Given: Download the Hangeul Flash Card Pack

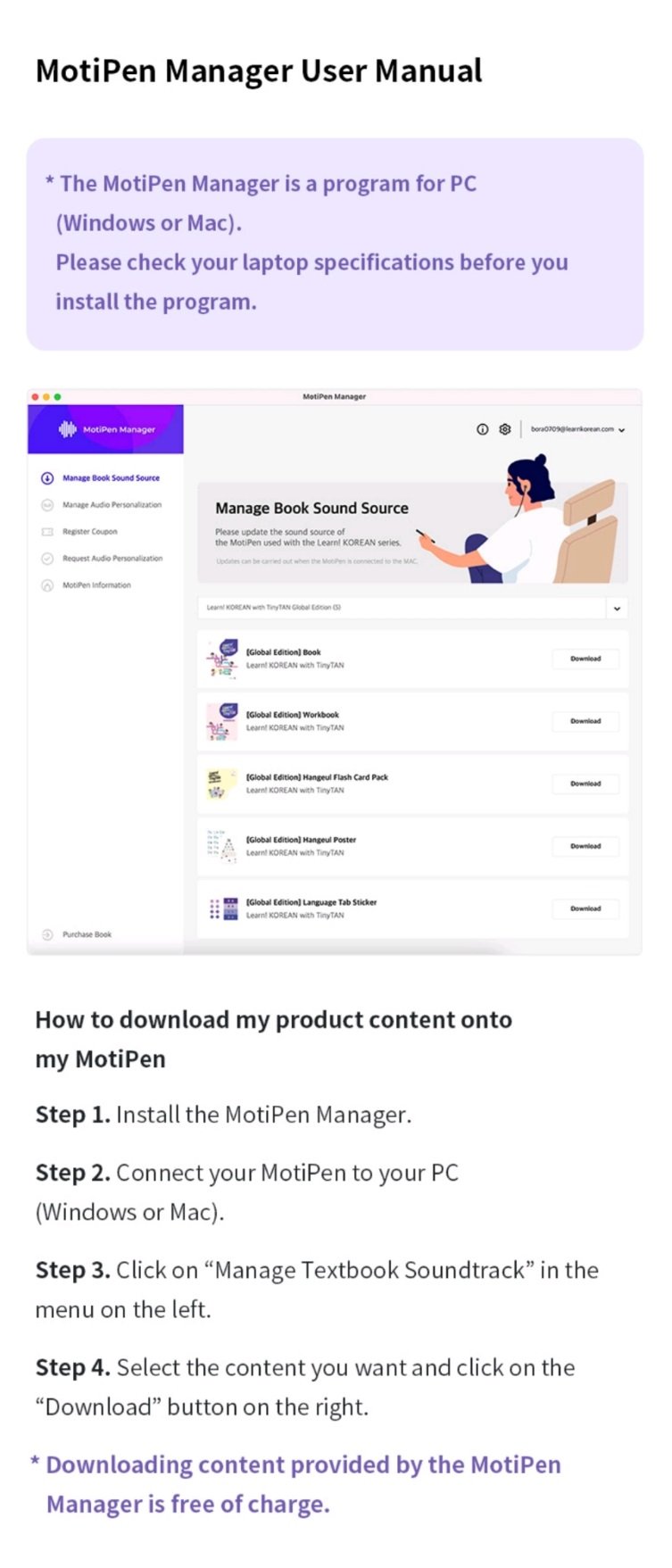Looking at the screenshot, I should point(585,784).
